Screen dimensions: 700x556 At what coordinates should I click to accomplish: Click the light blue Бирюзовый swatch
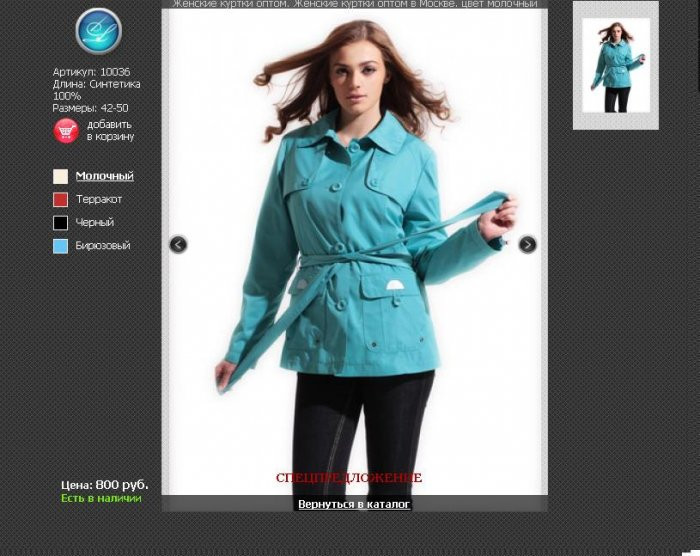(x=61, y=246)
